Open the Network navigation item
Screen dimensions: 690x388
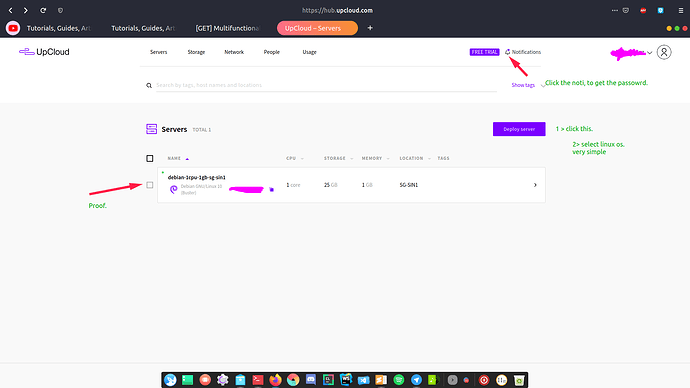click(234, 52)
